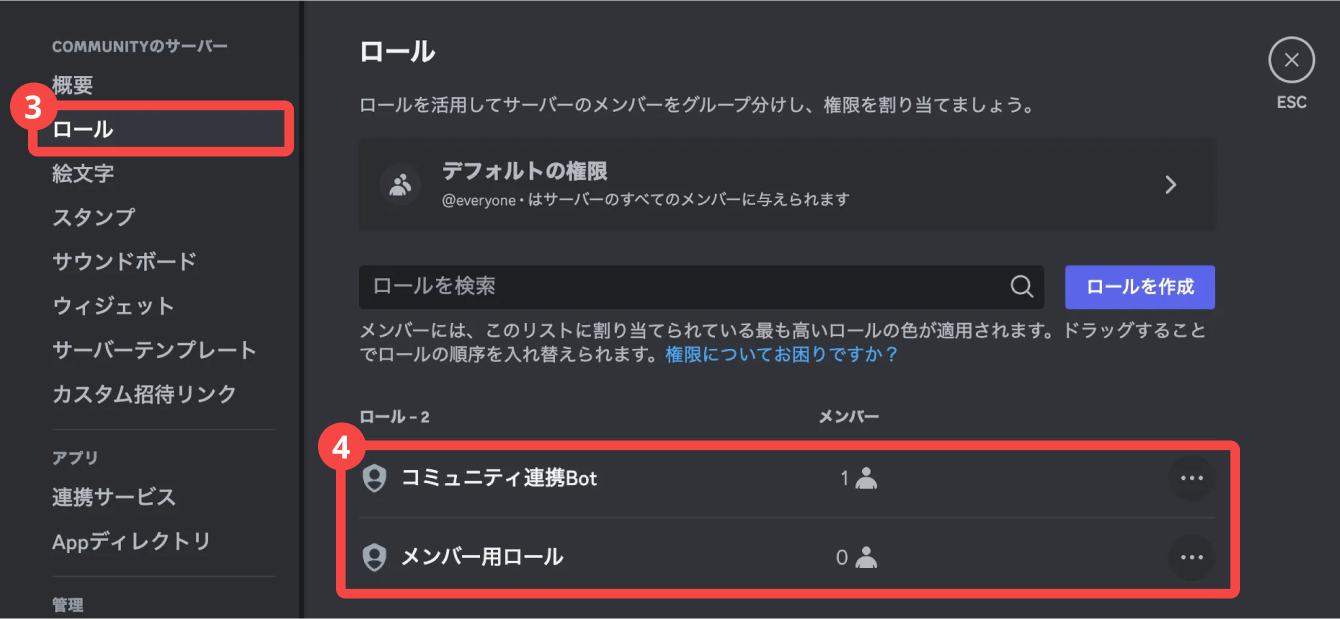Click the ESC close circle icon
Screen dimensions: 1340x619
pyautogui.click(x=1291, y=60)
